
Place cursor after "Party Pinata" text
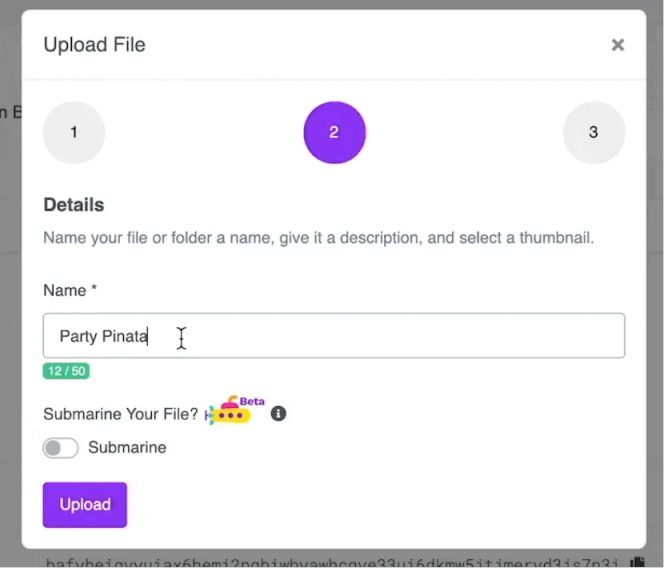tap(148, 336)
